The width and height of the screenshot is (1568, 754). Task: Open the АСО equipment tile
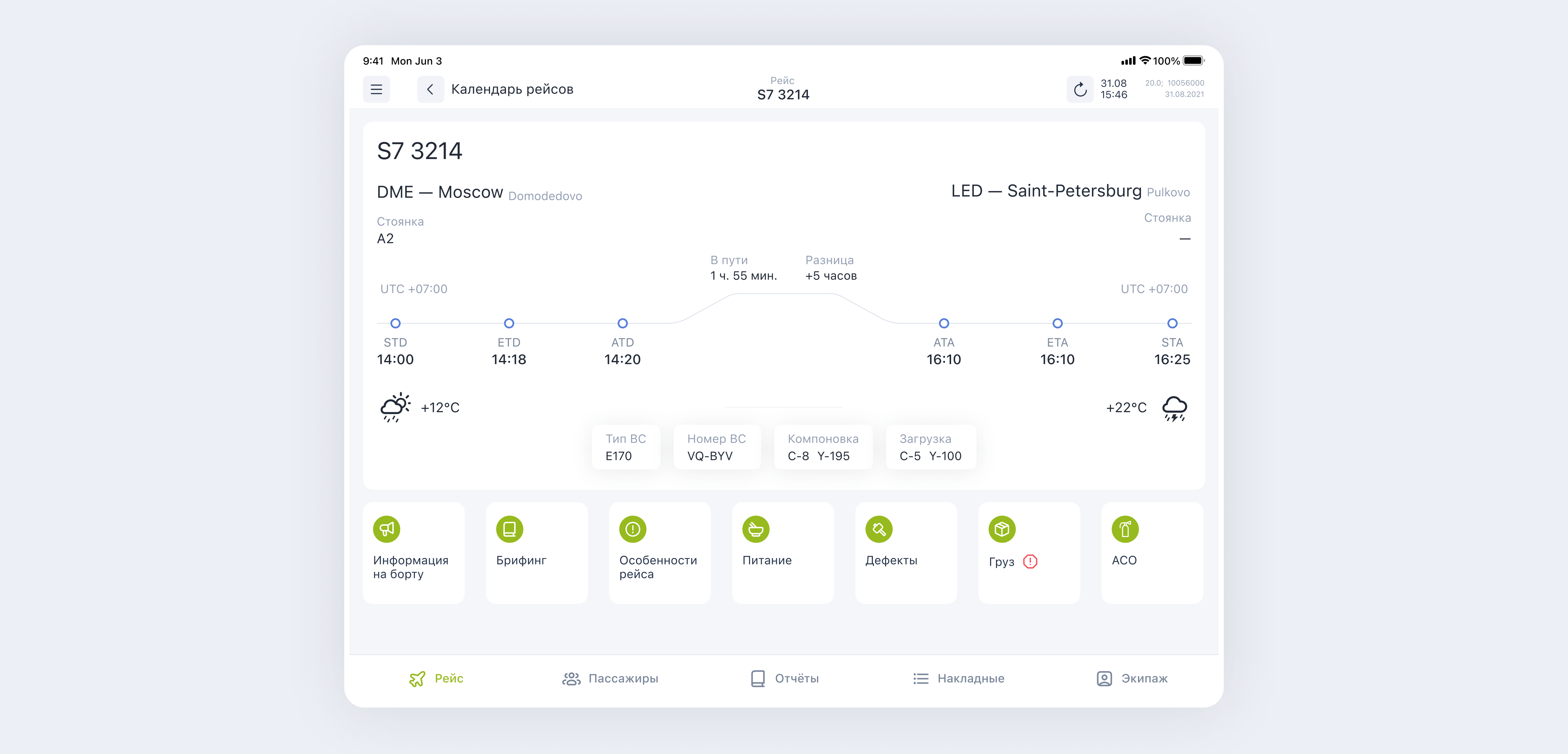[1151, 552]
